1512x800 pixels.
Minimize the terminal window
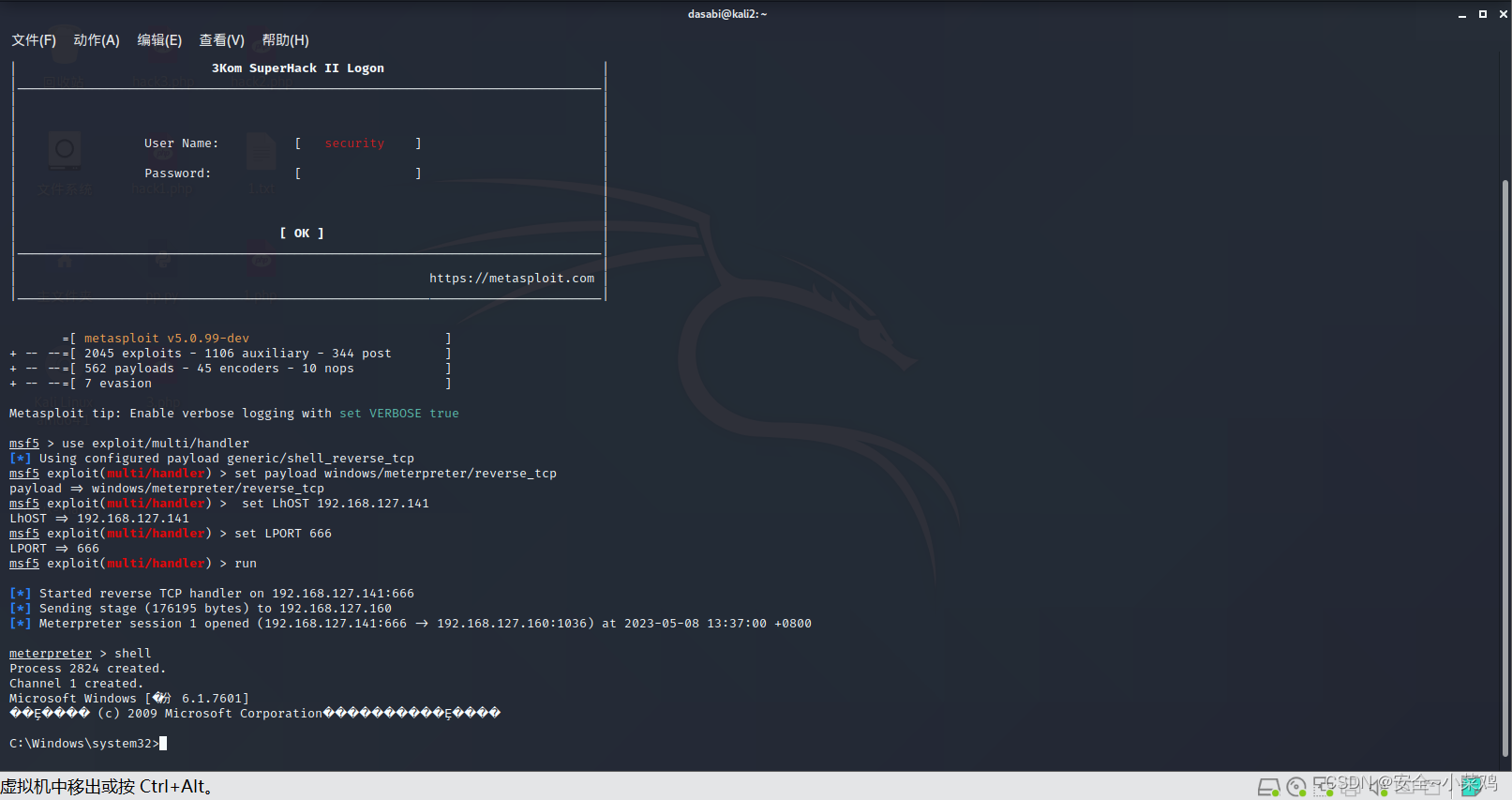click(1462, 14)
